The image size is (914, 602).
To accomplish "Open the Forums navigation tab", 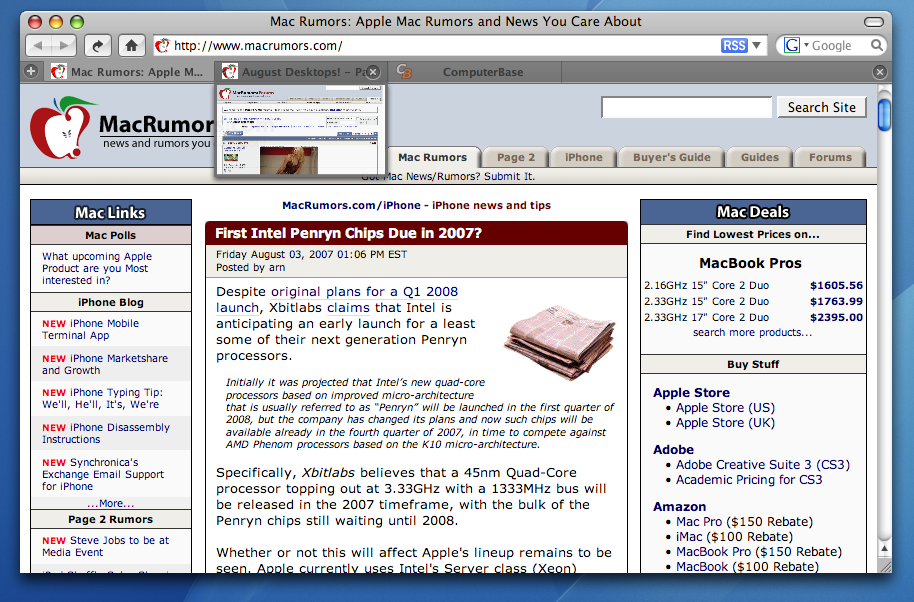I will coord(830,157).
